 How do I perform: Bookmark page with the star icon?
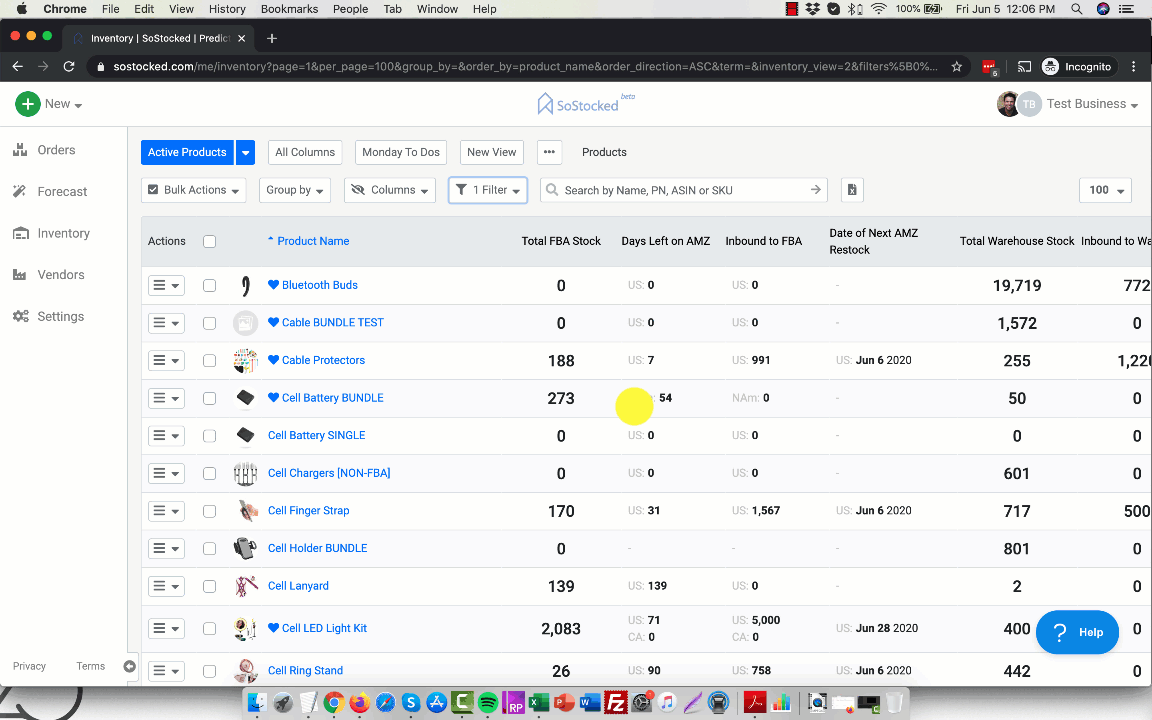(957, 67)
